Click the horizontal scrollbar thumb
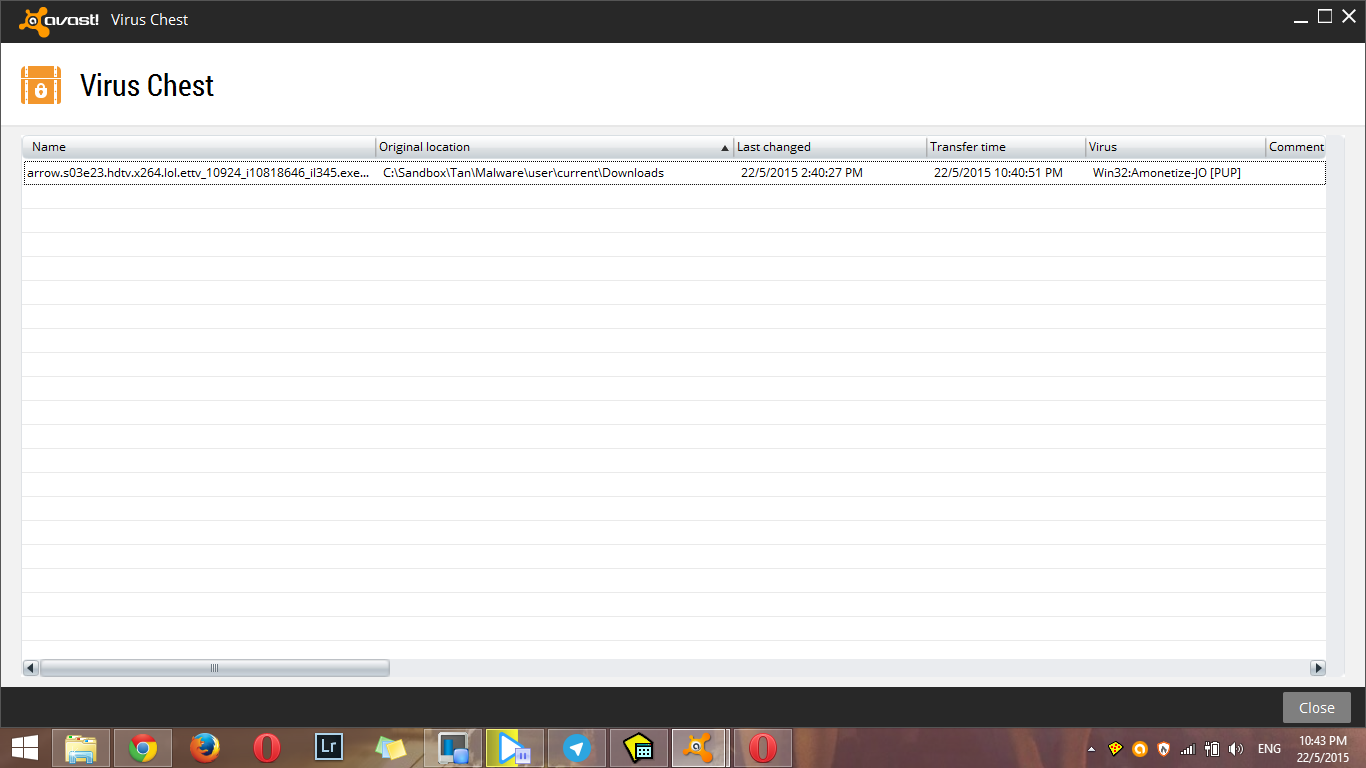This screenshot has height=768, width=1366. click(214, 668)
